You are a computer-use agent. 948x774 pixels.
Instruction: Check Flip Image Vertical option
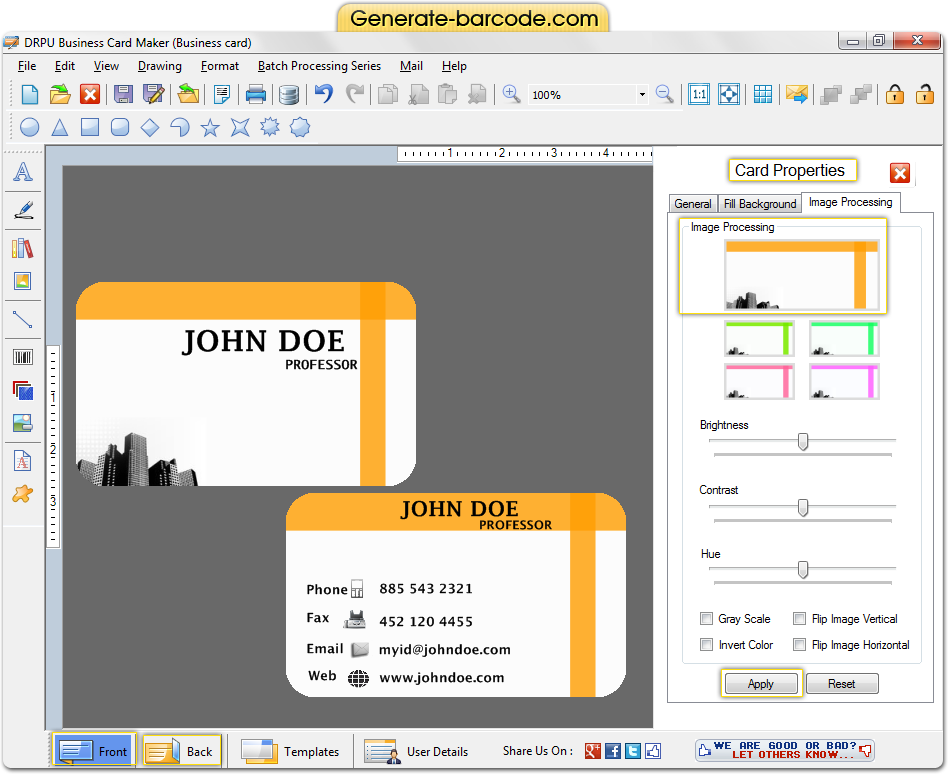click(x=799, y=618)
